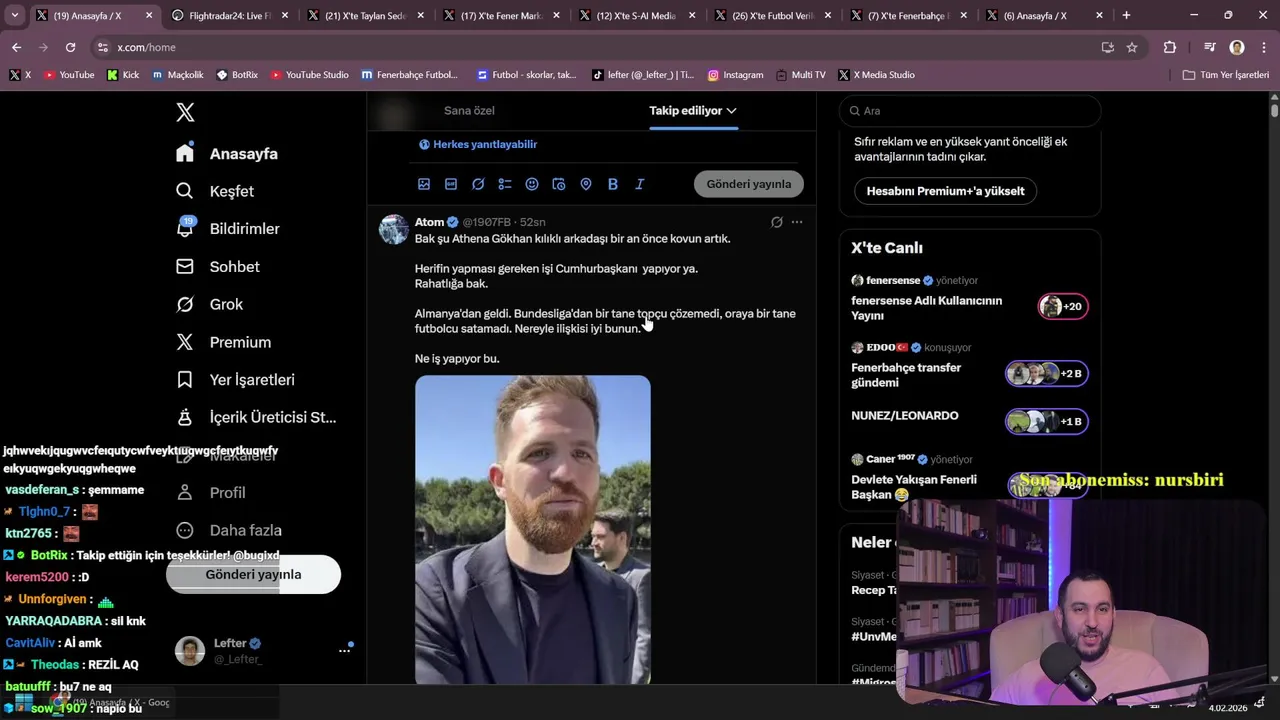Viewport: 1280px width, 720px height.
Task: Switch to X'te Fener Mark browser tab
Action: click(500, 15)
